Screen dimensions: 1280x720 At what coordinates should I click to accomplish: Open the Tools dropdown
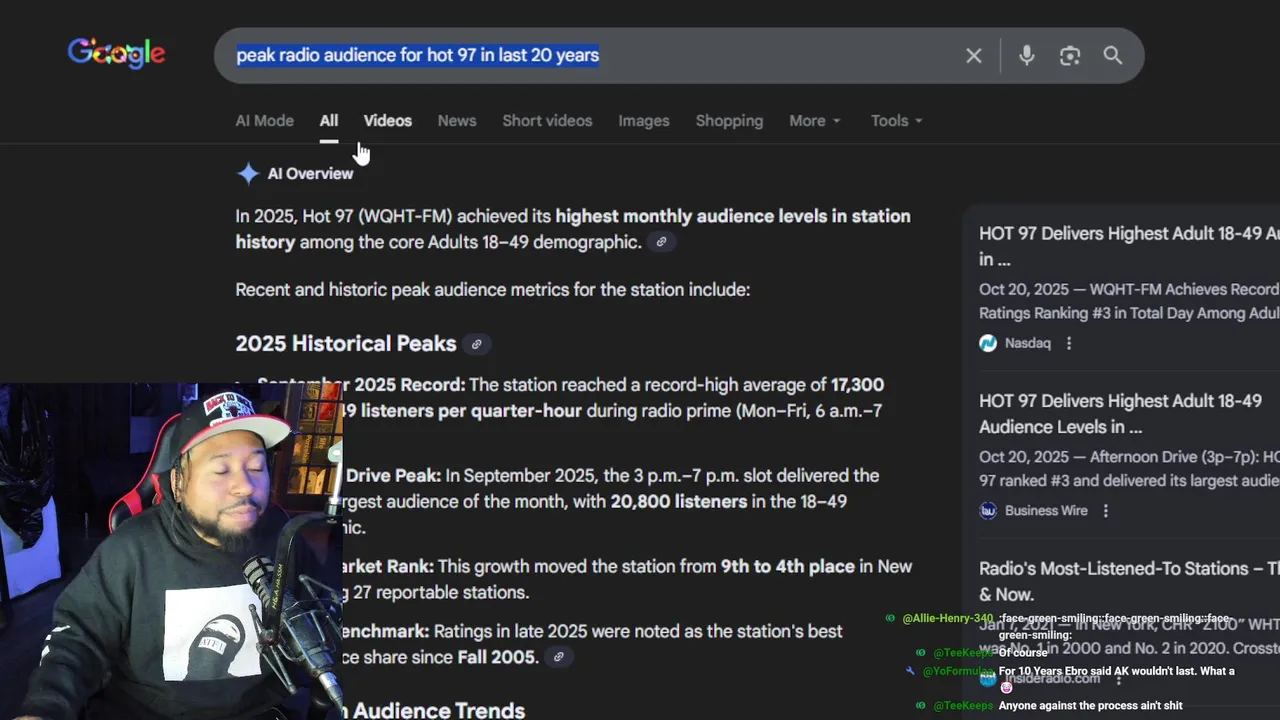coord(896,121)
